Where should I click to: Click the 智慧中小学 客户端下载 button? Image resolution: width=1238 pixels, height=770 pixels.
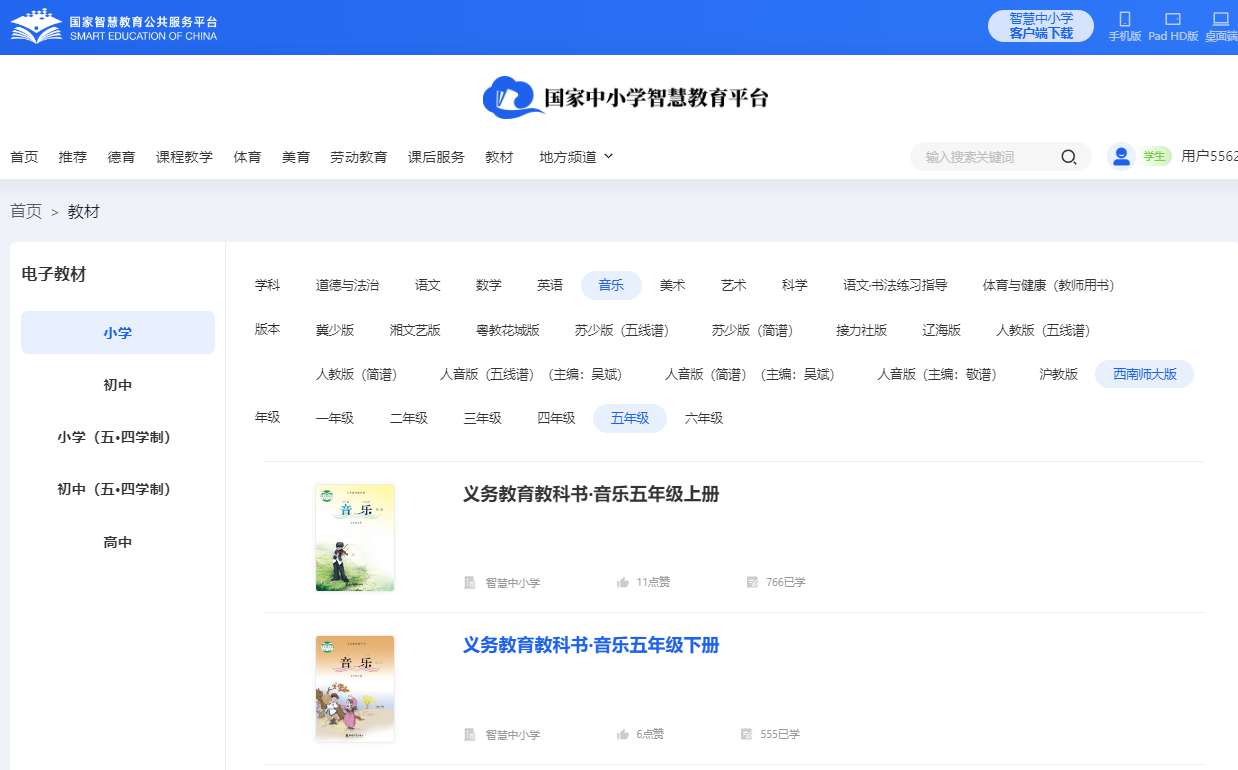[x=1040, y=26]
